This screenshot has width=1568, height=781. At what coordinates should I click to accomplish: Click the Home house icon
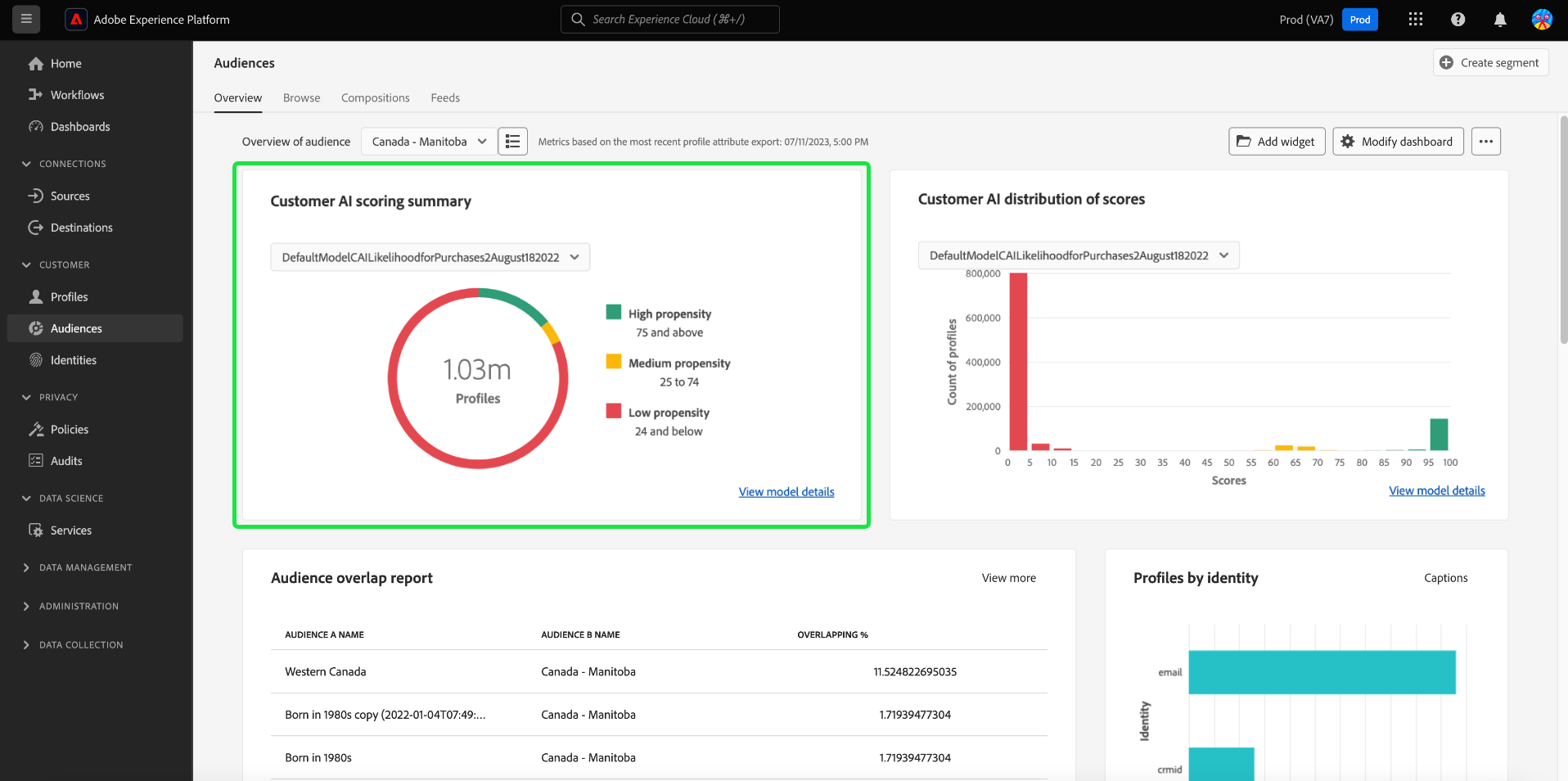click(x=36, y=64)
